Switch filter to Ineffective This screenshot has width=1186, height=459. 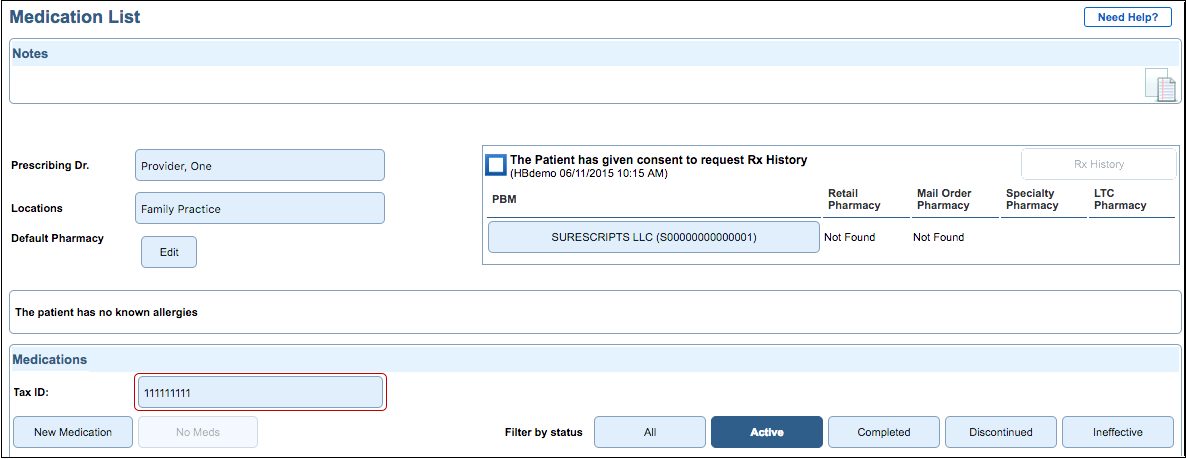click(1117, 432)
